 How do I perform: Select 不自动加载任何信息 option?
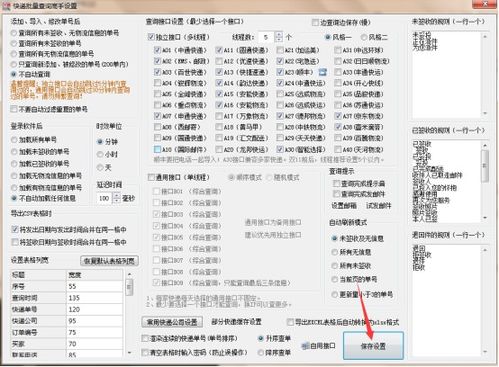pos(14,198)
